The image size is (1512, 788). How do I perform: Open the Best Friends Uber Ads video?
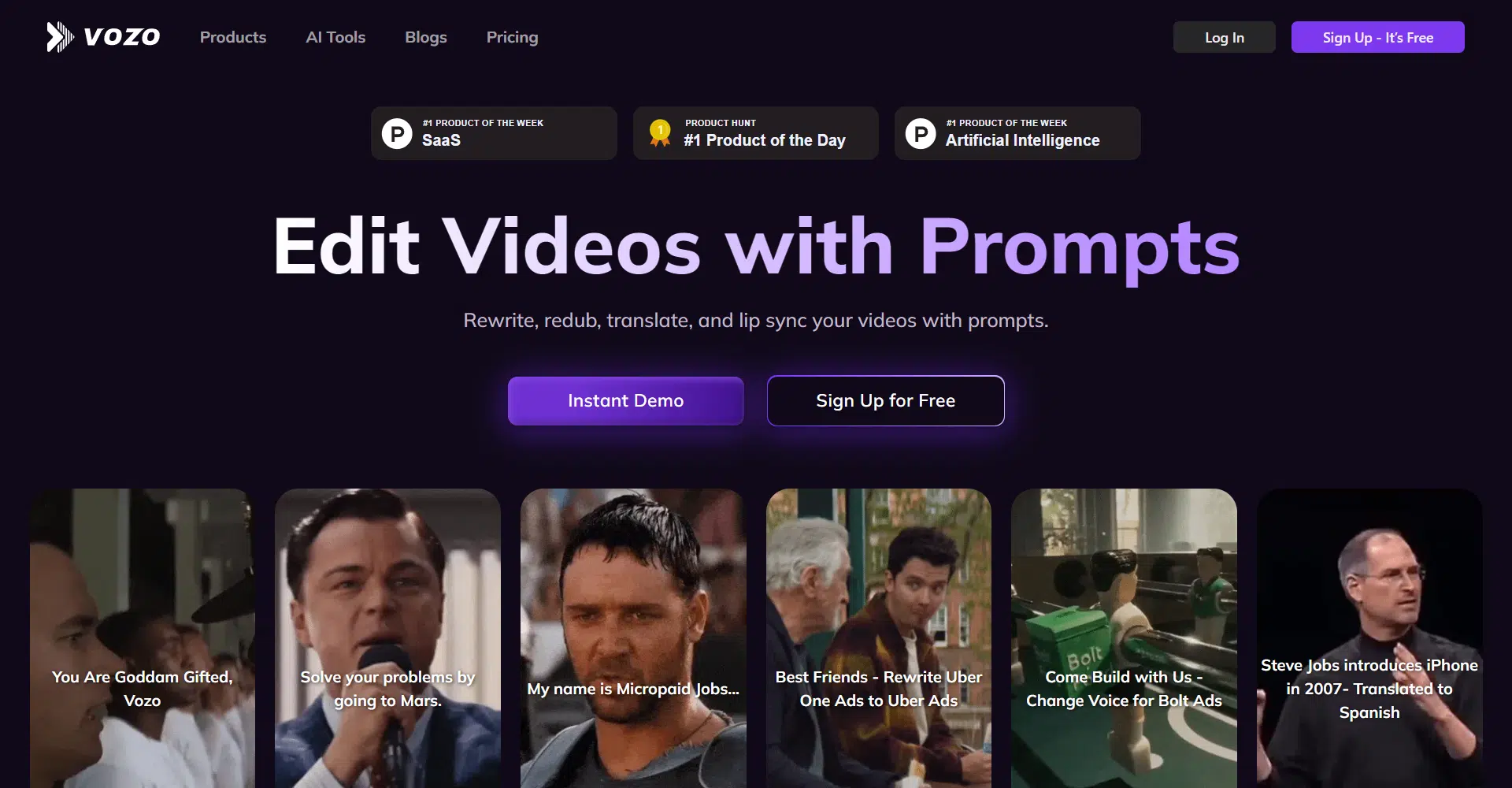pyautogui.click(x=879, y=638)
